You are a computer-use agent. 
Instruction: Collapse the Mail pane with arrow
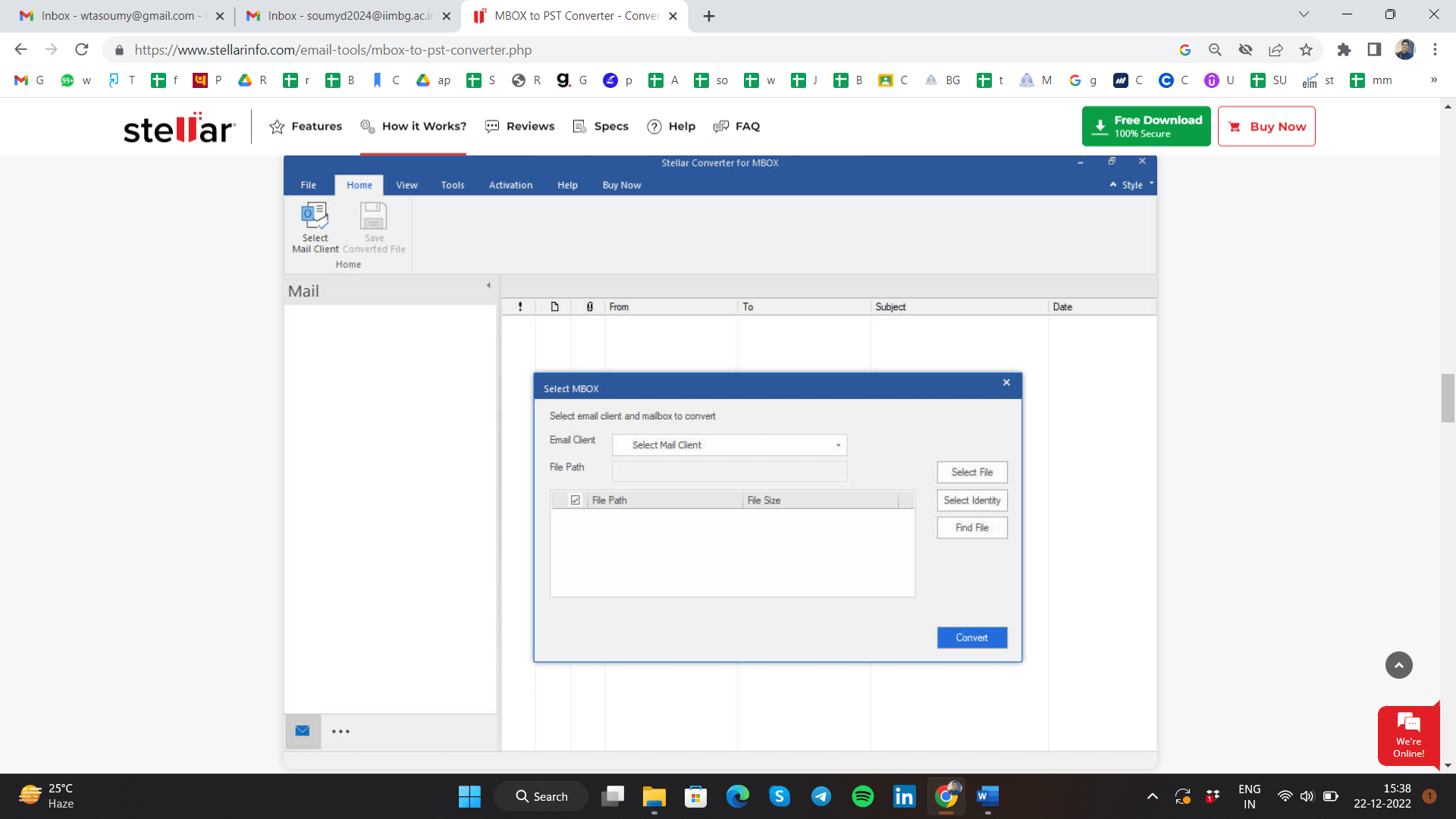488,286
